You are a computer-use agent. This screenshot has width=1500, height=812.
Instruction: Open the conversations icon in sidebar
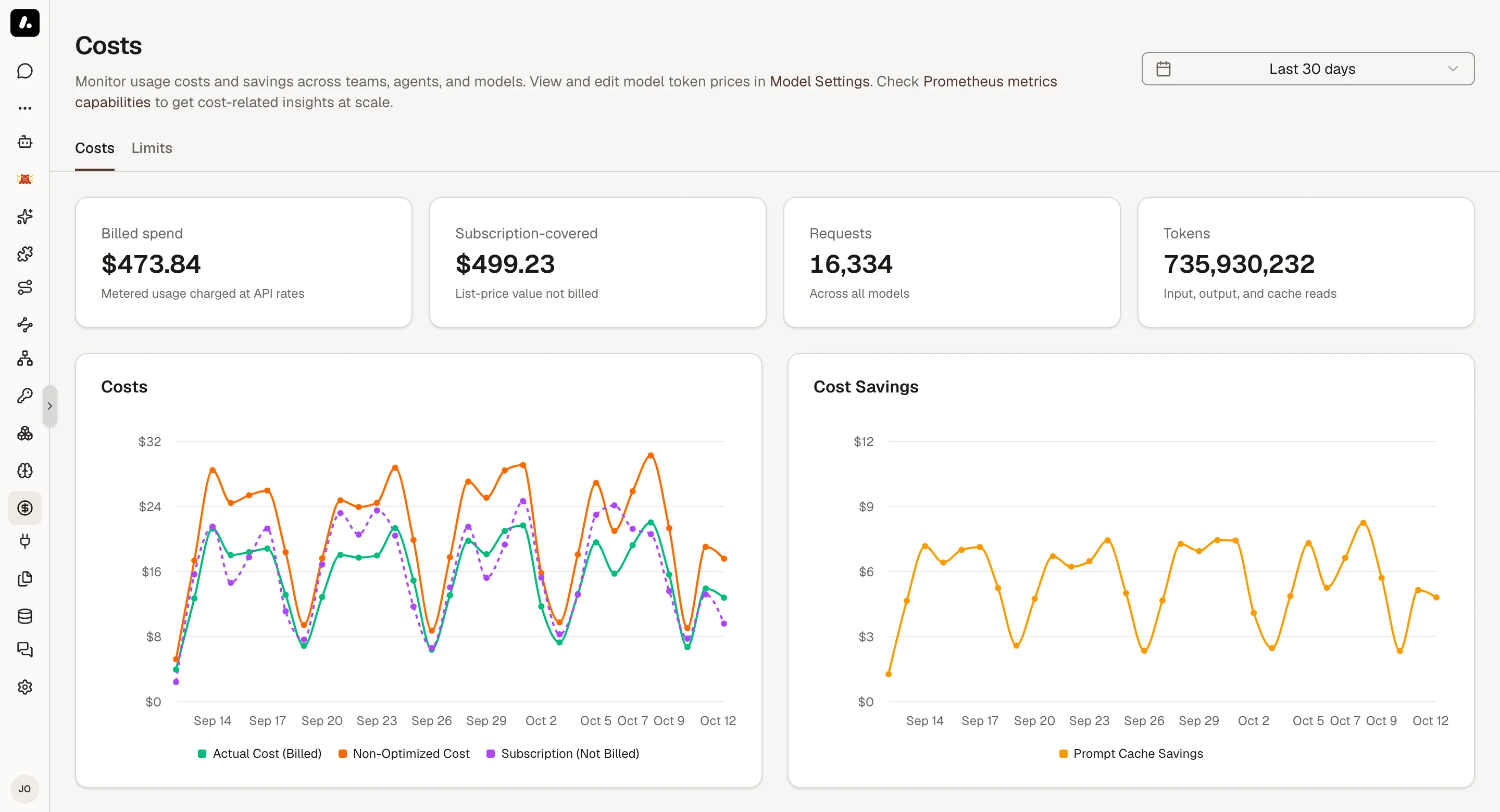(24, 650)
